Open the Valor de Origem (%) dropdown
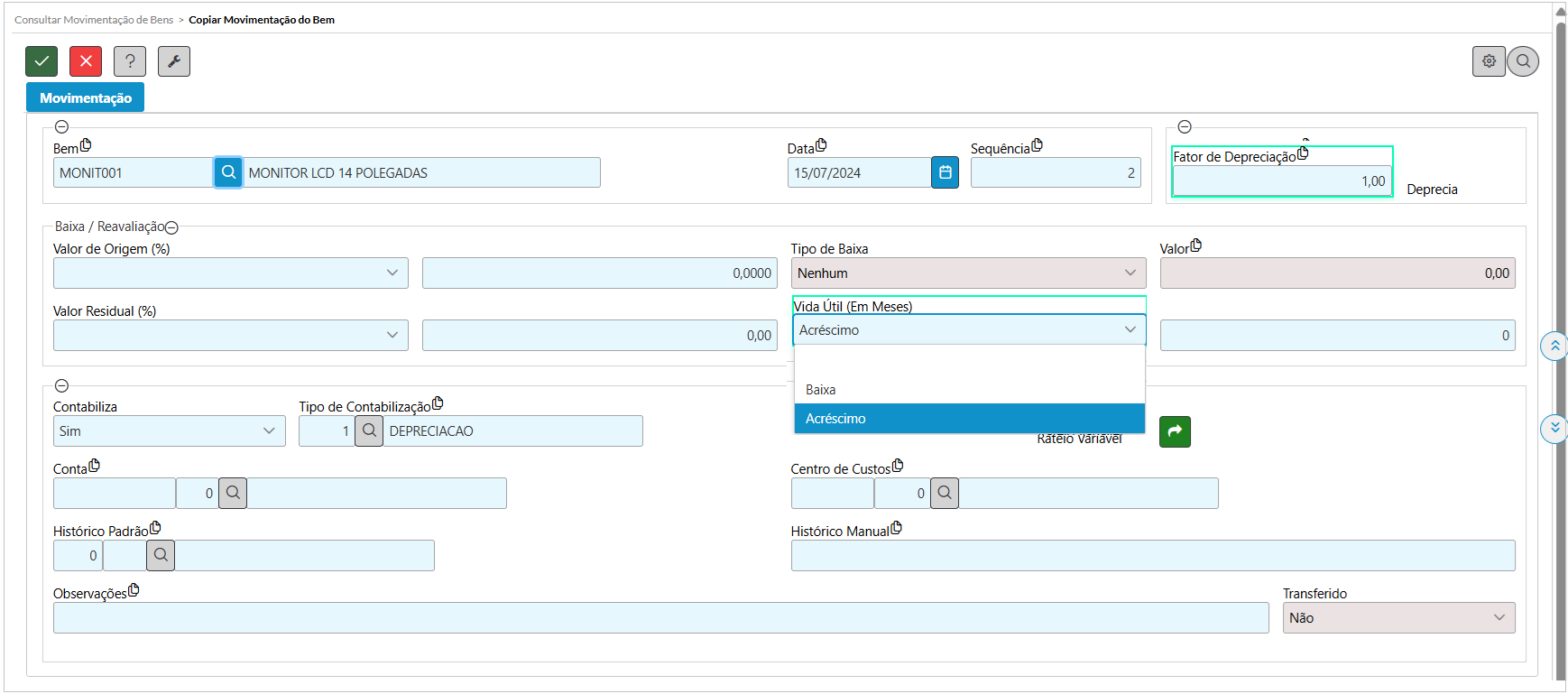This screenshot has width=1568, height=694. tap(230, 273)
